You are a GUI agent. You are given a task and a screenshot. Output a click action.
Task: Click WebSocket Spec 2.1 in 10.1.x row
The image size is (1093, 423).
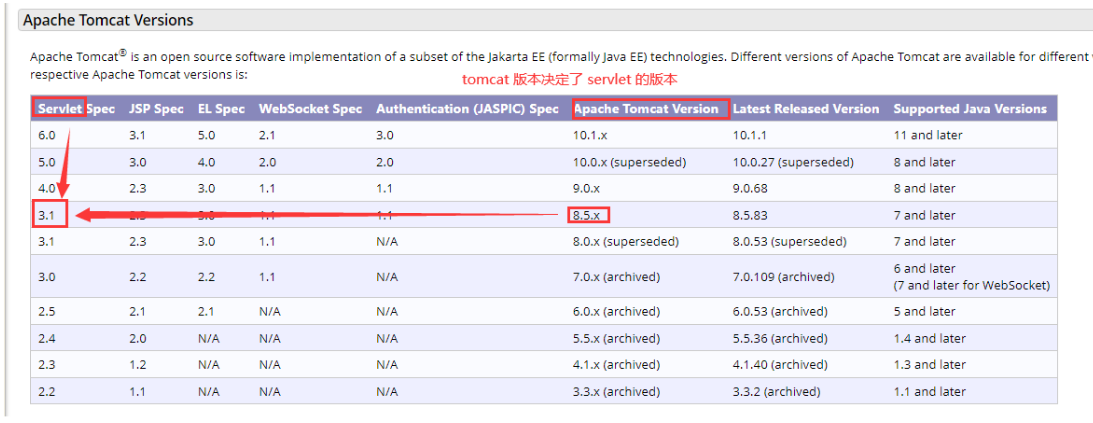(267, 135)
